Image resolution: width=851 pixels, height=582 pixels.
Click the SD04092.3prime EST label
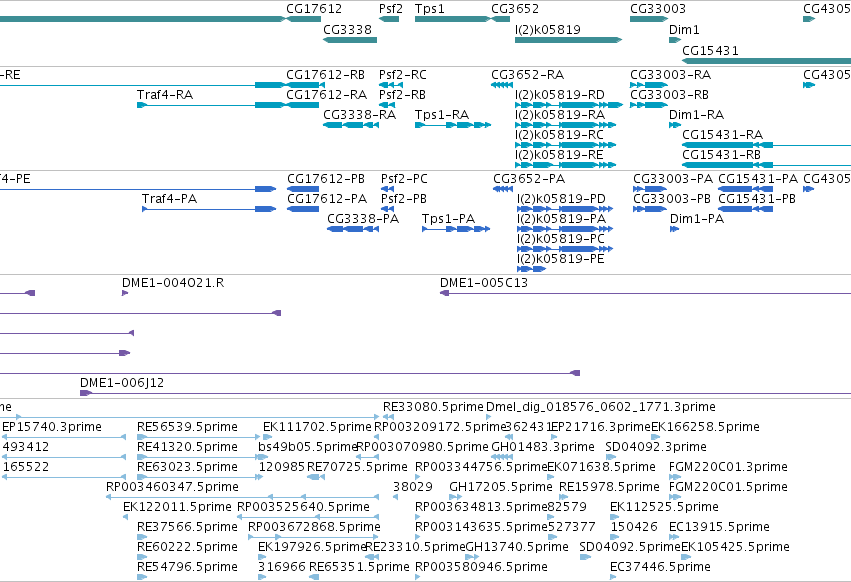pos(656,447)
